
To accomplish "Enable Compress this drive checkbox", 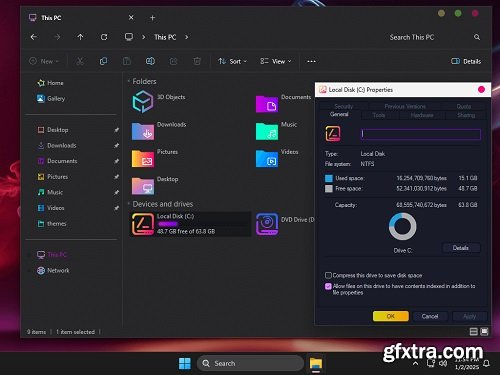I will tap(328, 275).
